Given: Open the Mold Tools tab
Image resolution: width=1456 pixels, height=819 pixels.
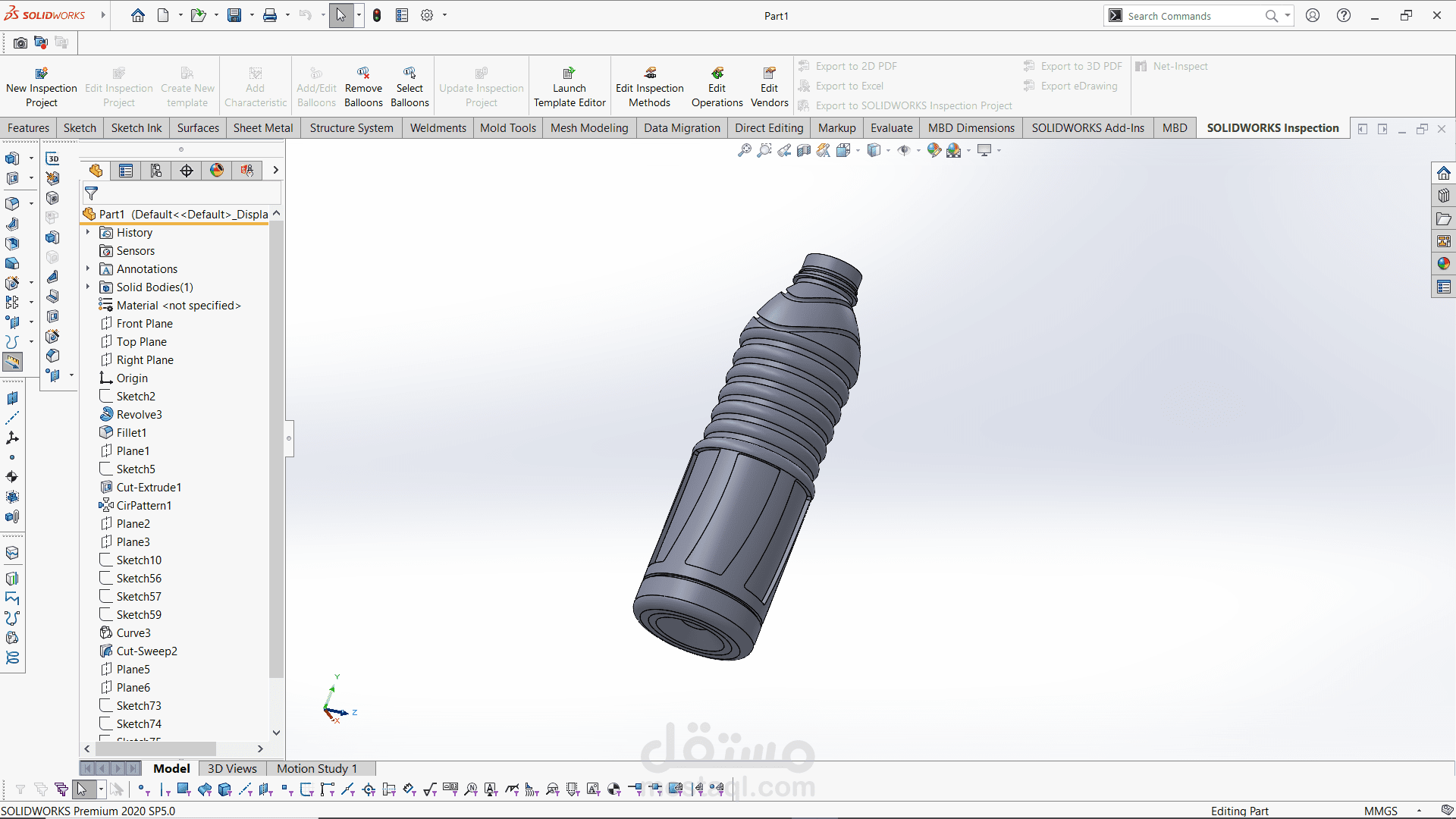Looking at the screenshot, I should pos(508,128).
